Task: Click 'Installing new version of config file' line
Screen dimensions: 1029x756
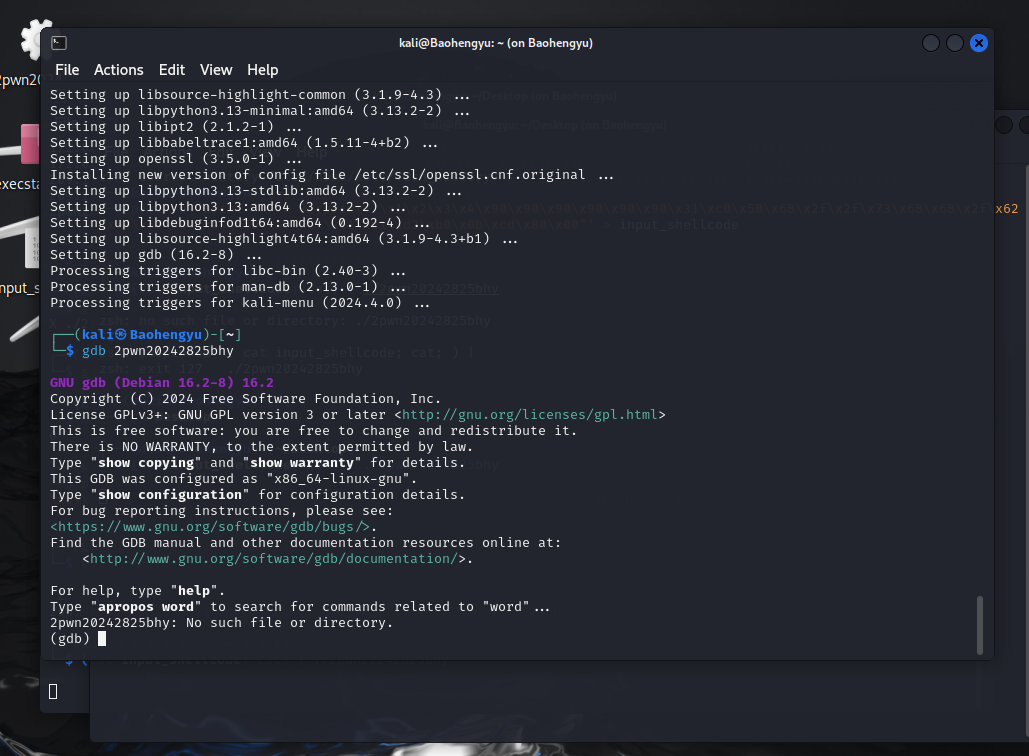Action: coord(331,175)
